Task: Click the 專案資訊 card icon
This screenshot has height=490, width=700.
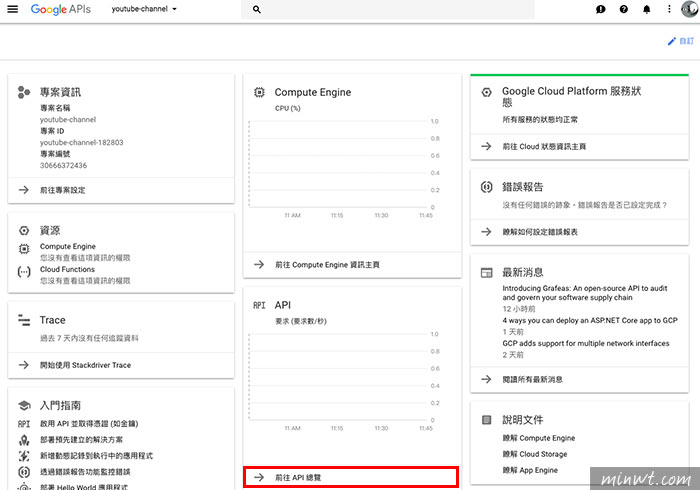Action: click(x=24, y=92)
